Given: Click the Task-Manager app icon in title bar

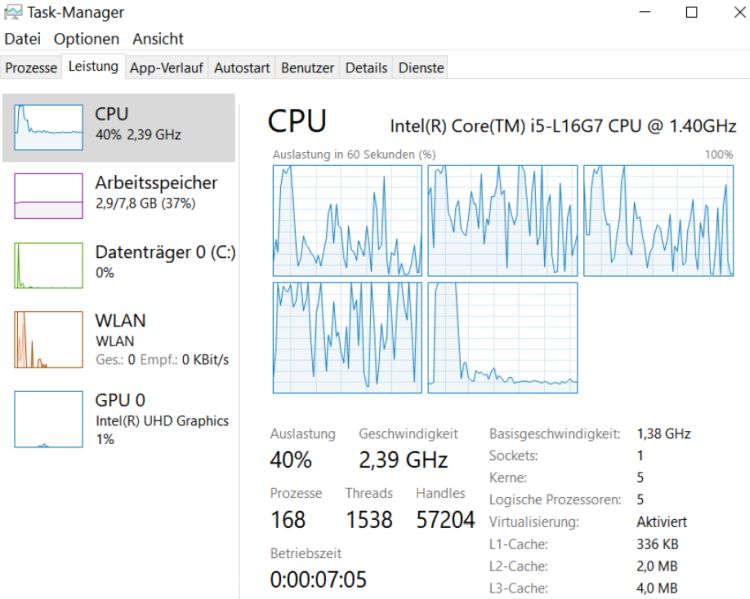Looking at the screenshot, I should click(13, 12).
